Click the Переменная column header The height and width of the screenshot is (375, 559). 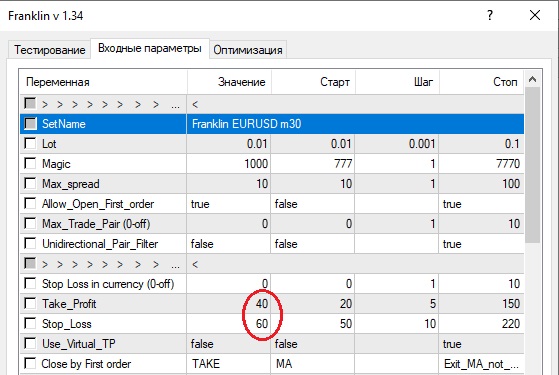[103, 82]
